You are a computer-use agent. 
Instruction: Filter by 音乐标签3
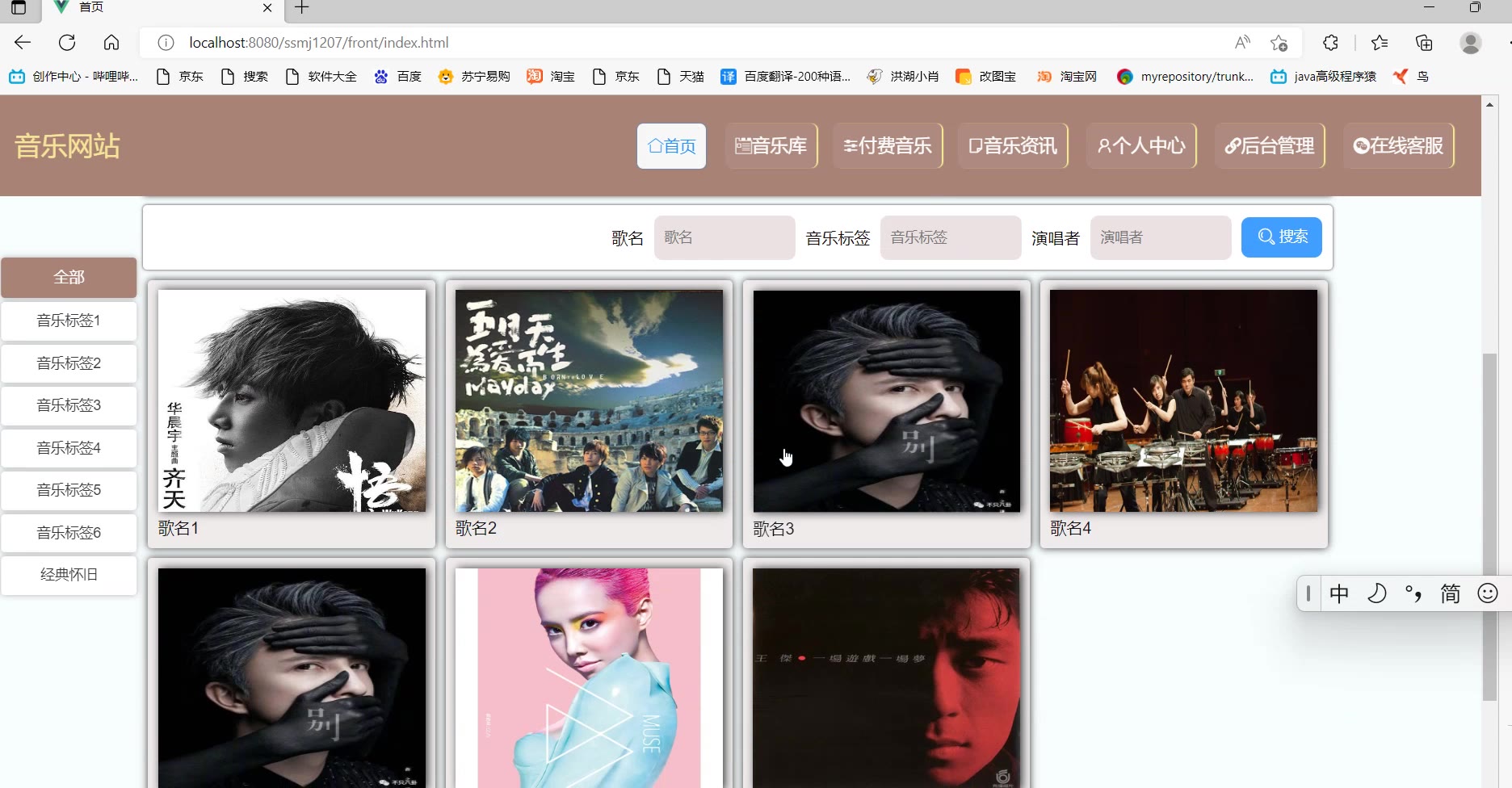69,405
